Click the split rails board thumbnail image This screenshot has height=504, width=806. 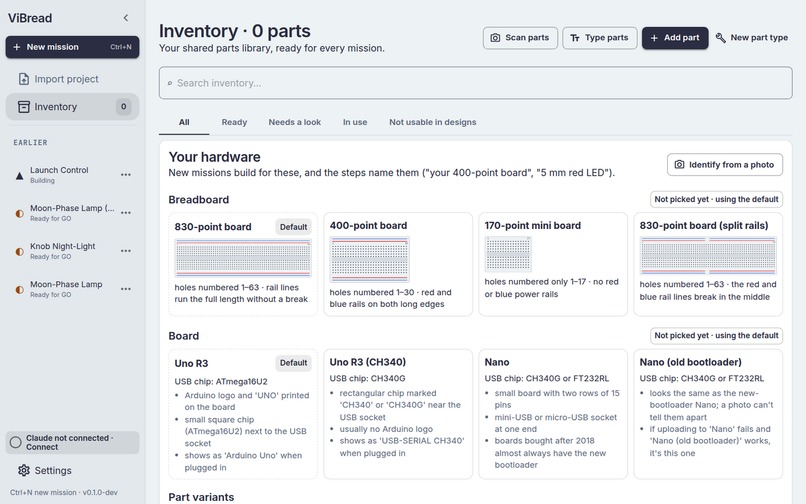708,256
